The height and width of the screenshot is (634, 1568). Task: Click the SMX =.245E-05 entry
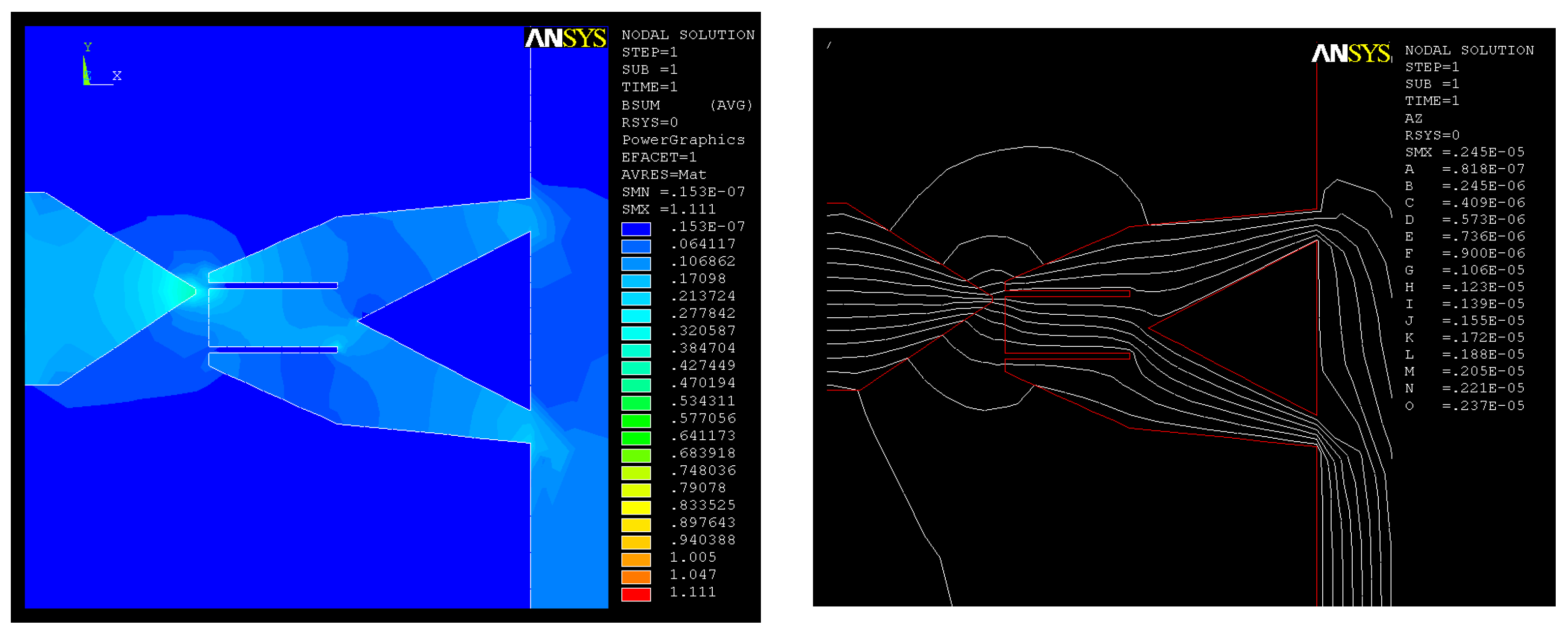click(x=1464, y=151)
